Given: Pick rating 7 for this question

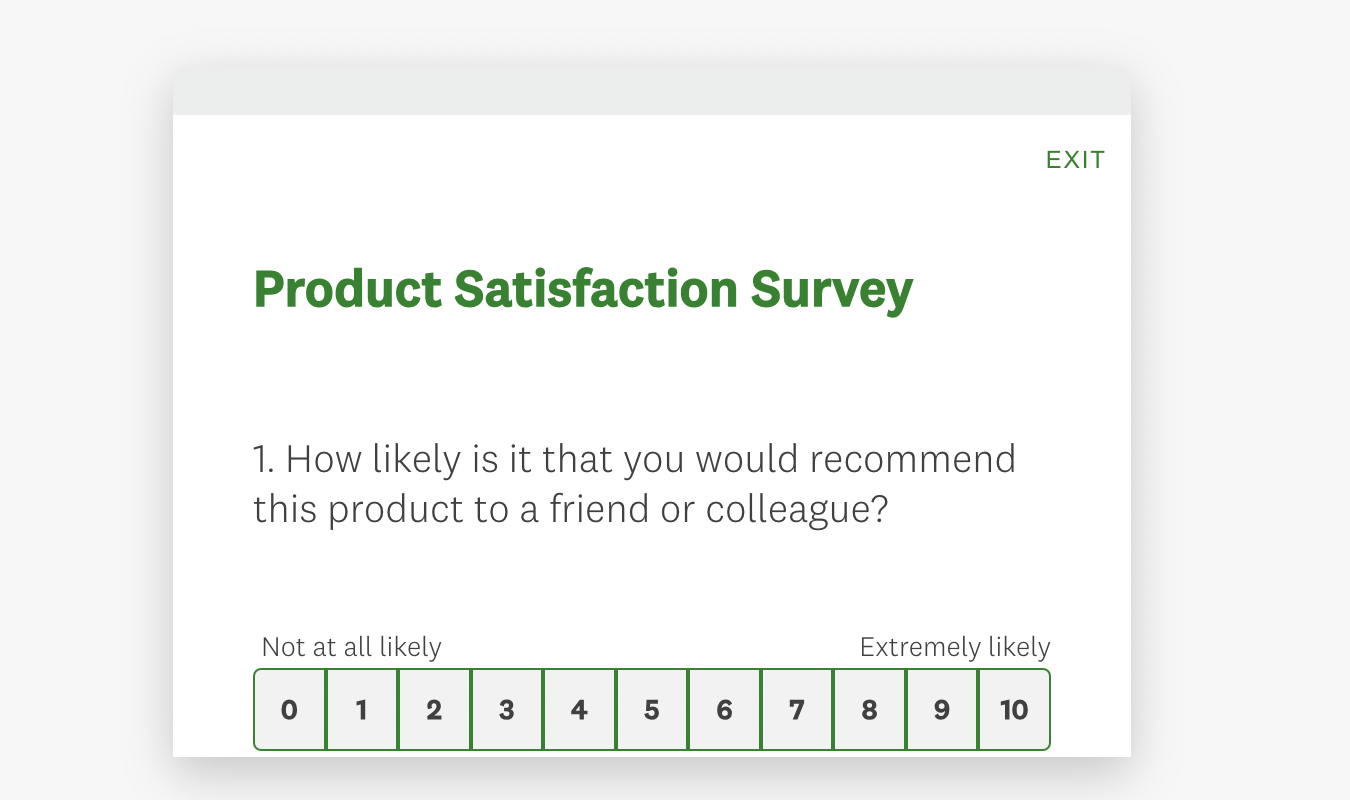Looking at the screenshot, I should [x=796, y=709].
